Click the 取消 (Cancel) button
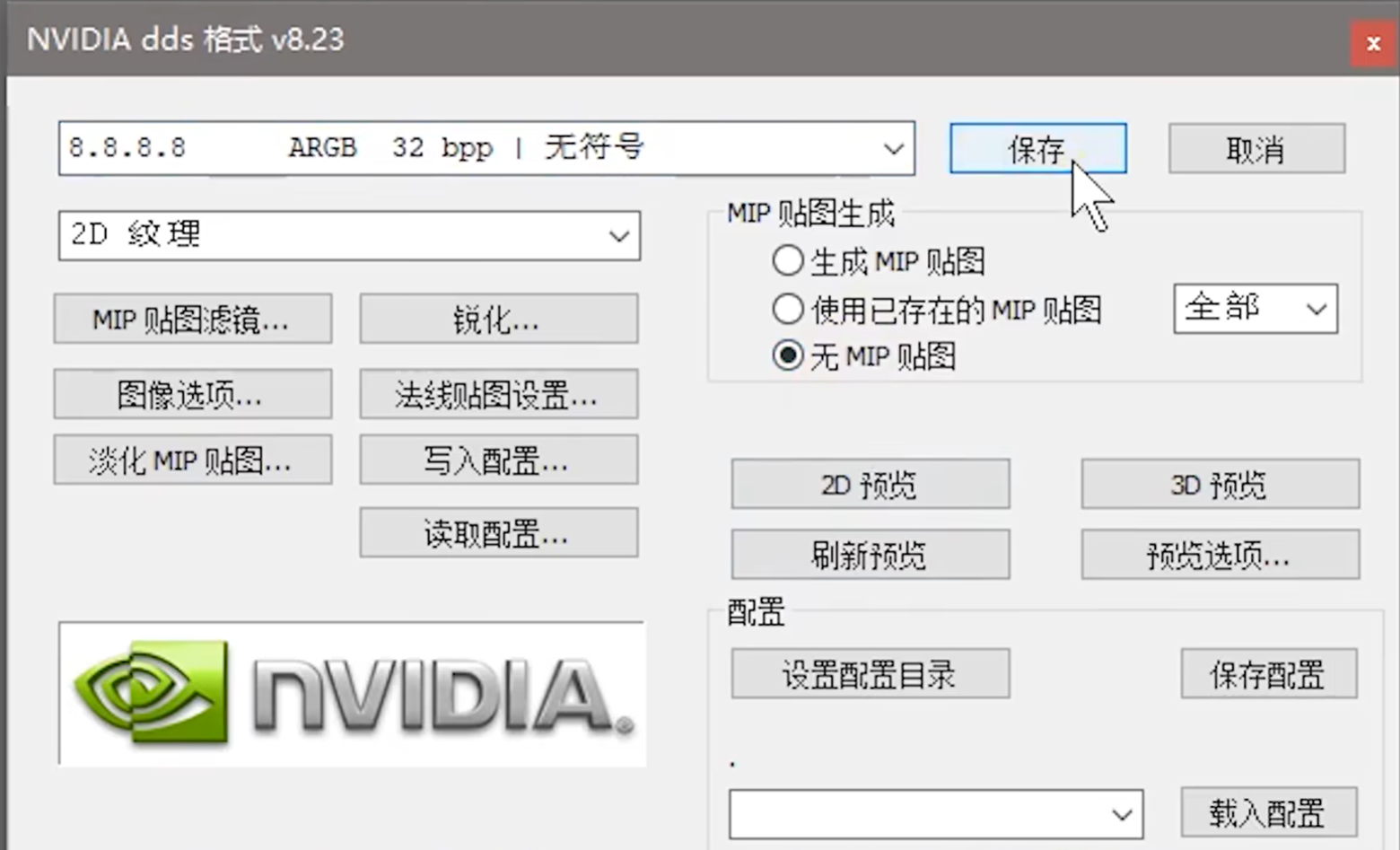The image size is (1400, 850). coord(1256,148)
